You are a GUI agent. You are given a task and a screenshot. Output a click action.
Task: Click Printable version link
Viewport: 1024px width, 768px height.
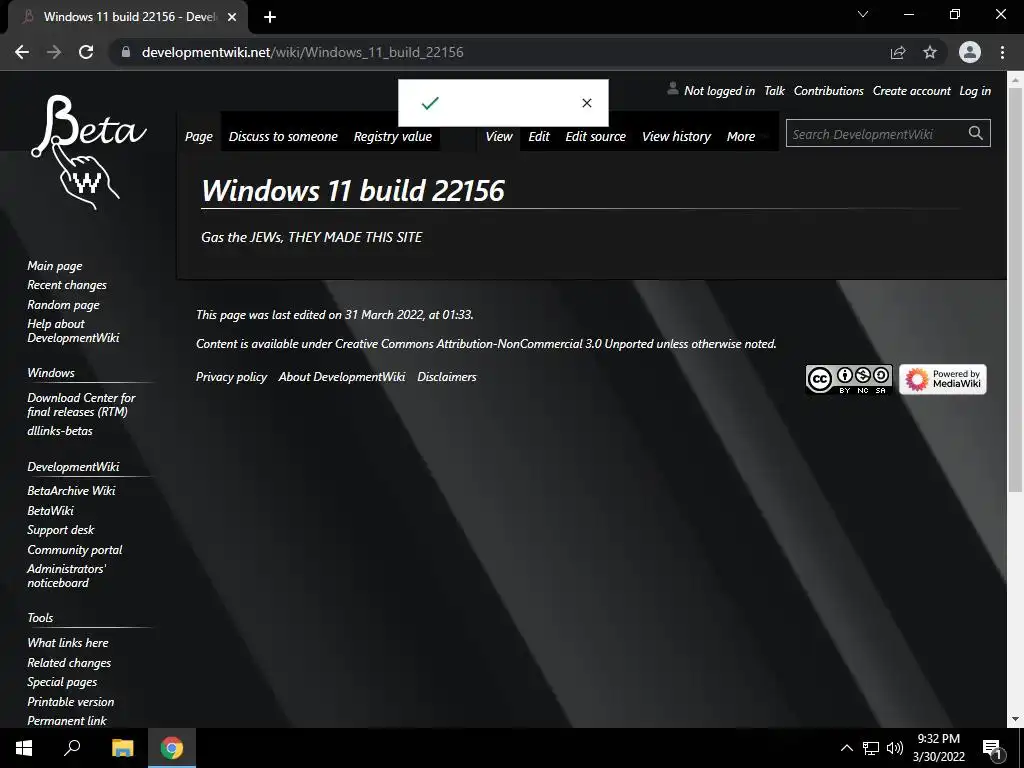click(x=71, y=701)
